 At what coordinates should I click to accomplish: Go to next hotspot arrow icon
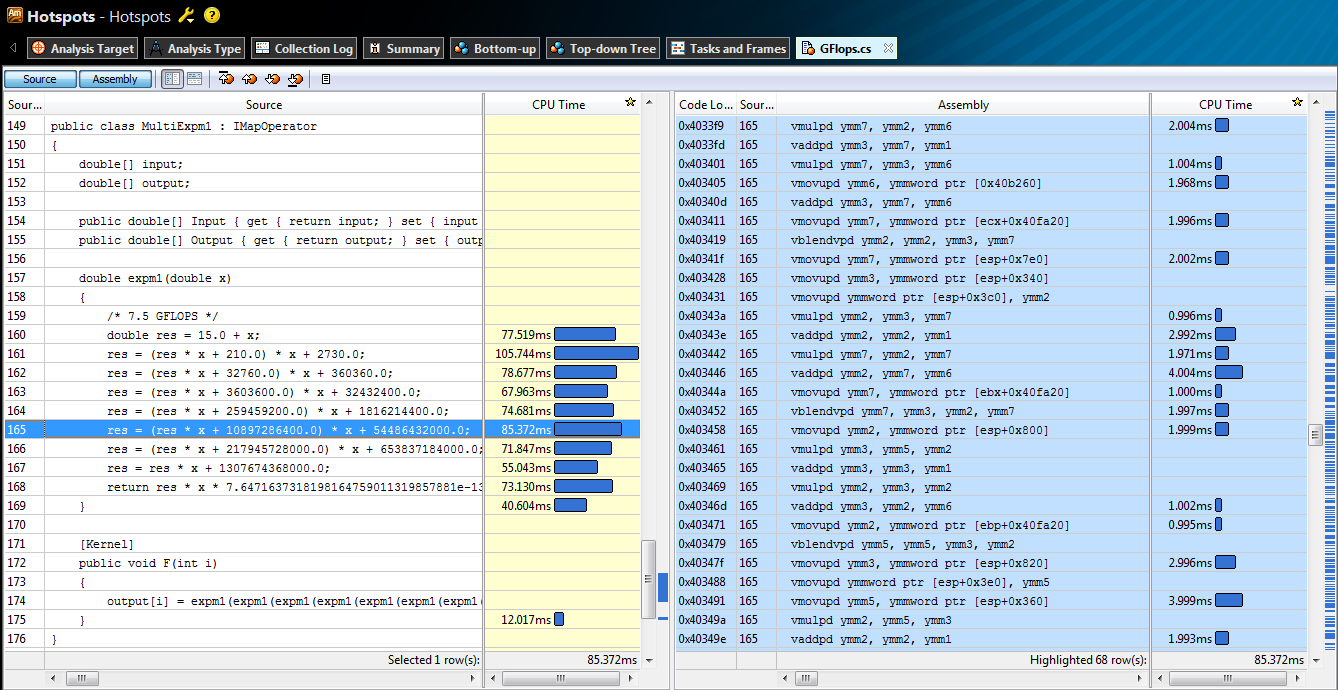272,79
